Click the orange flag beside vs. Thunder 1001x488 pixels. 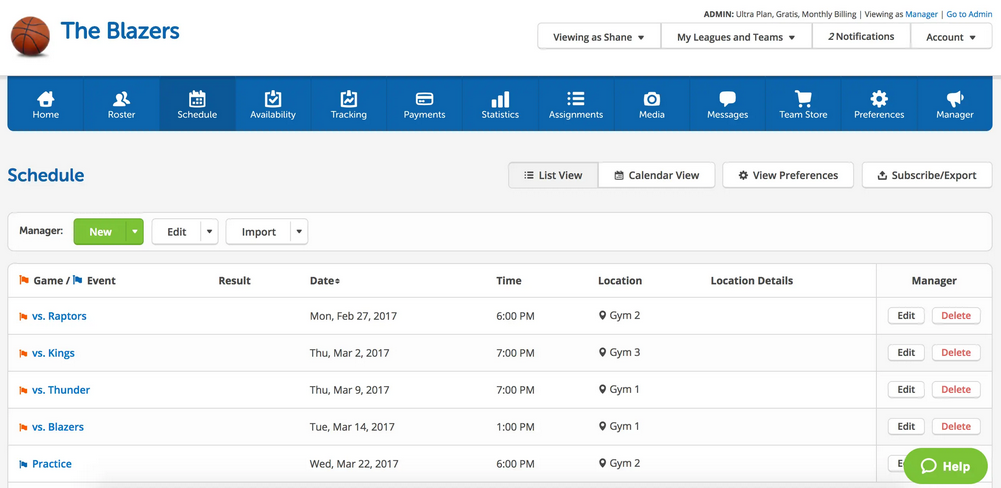click(x=23, y=390)
